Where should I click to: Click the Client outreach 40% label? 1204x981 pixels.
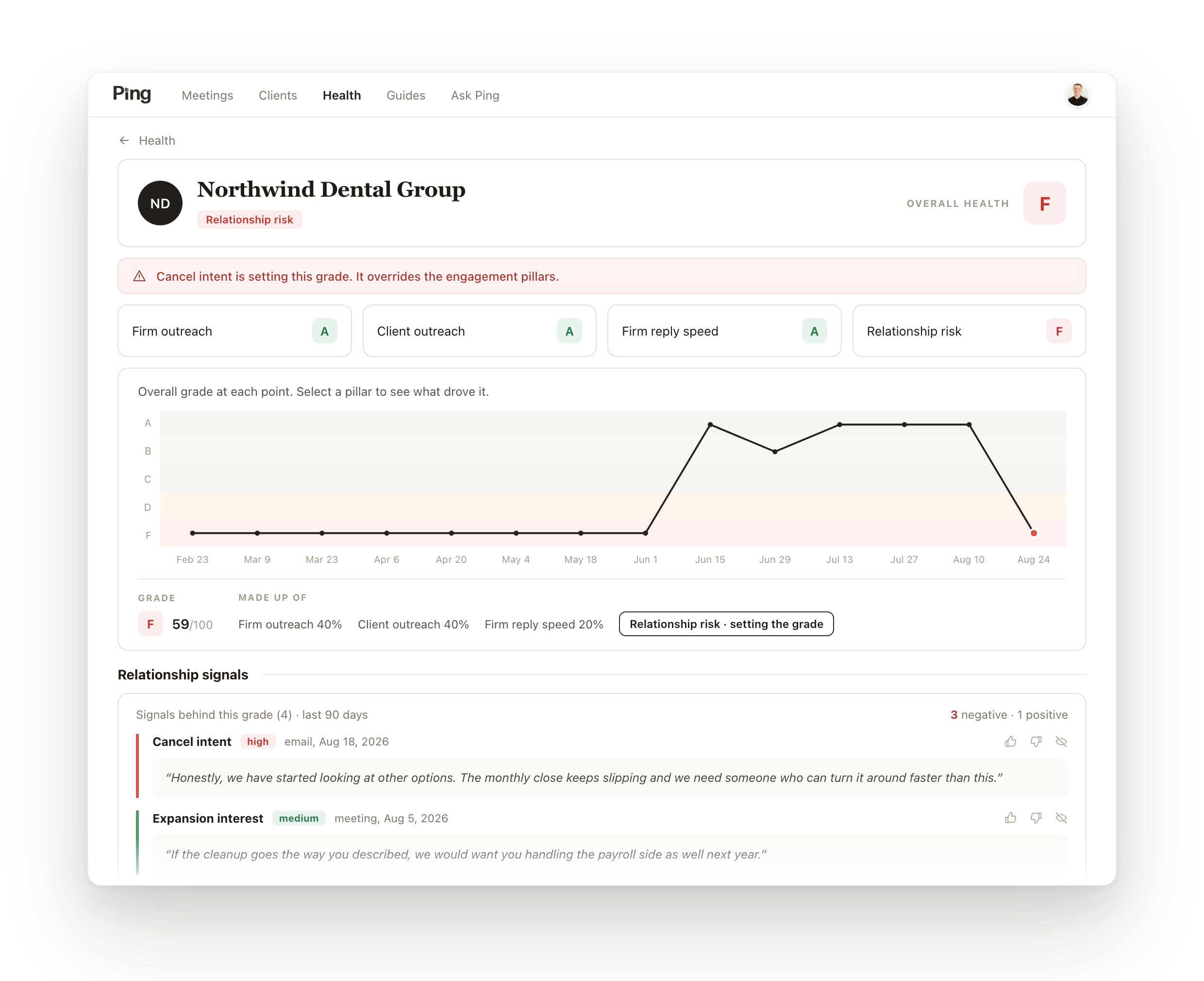tap(413, 625)
